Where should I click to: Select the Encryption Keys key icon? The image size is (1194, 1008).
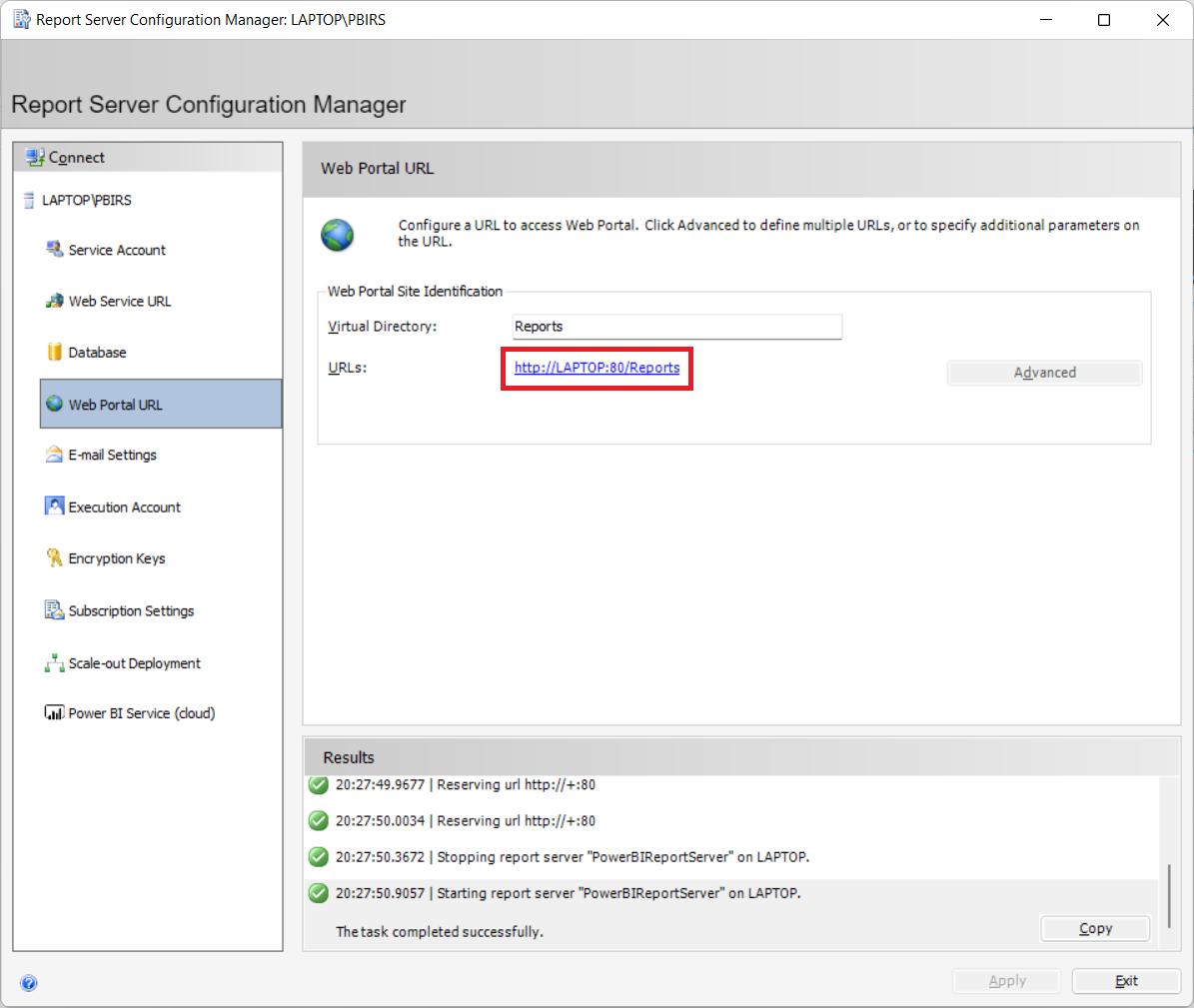(x=54, y=557)
